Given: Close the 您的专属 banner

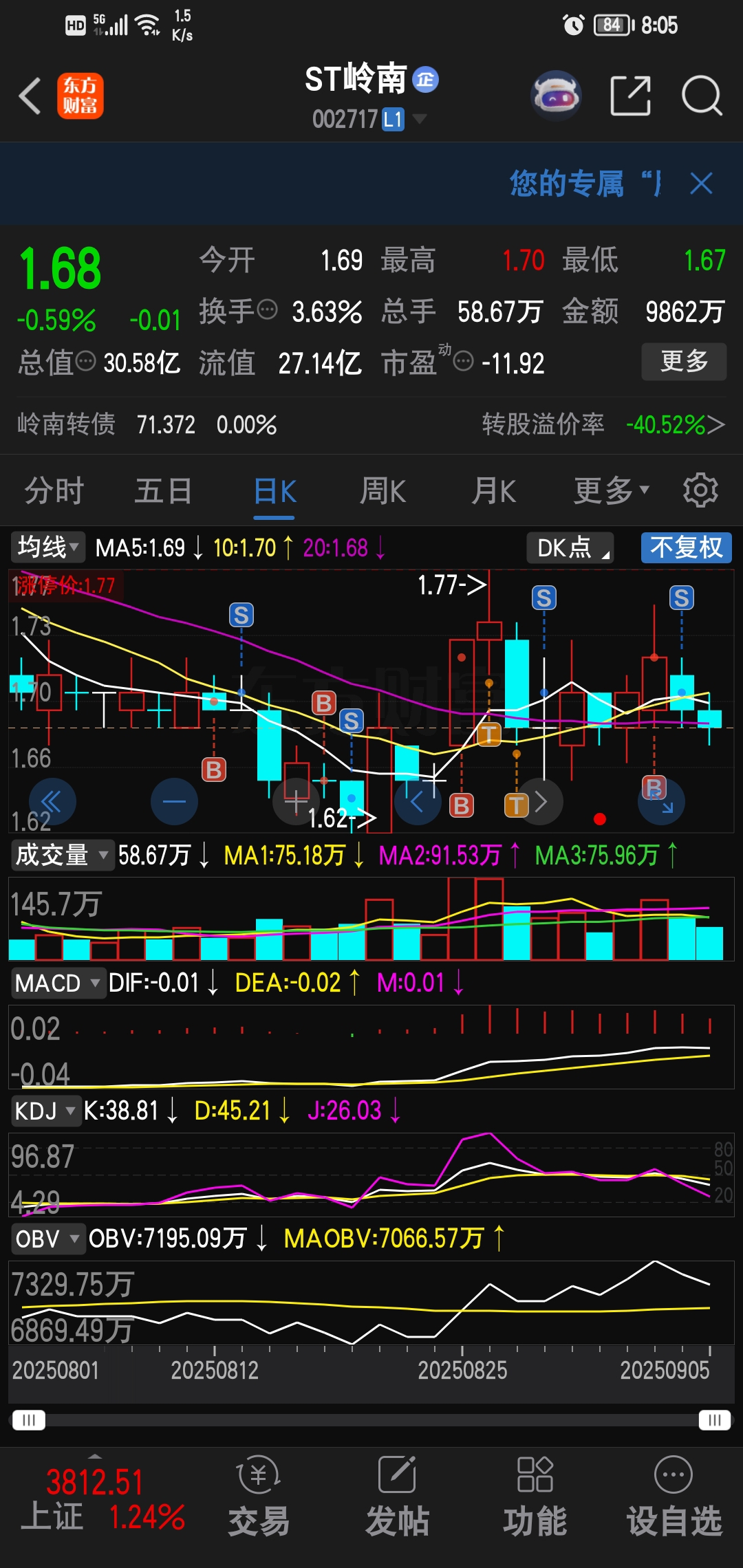Looking at the screenshot, I should click(x=701, y=184).
